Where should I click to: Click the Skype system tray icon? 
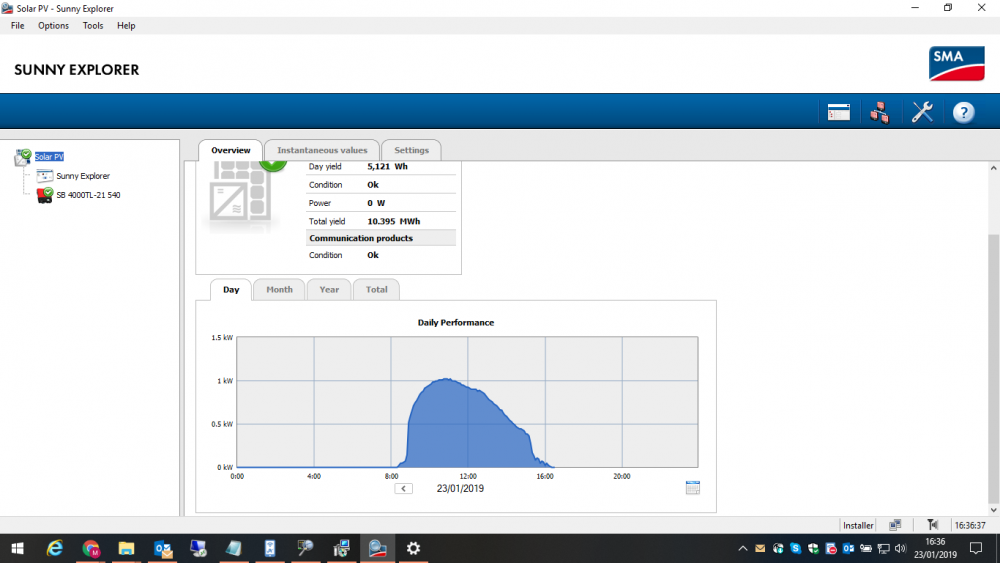coord(795,548)
